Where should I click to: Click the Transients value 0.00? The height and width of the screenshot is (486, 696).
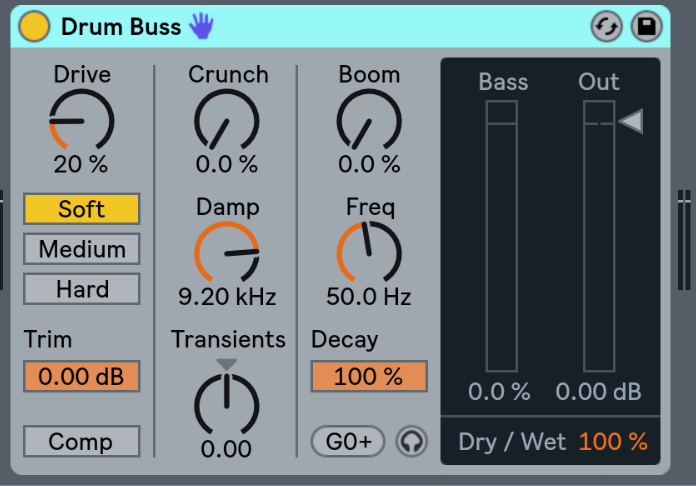[x=226, y=449]
